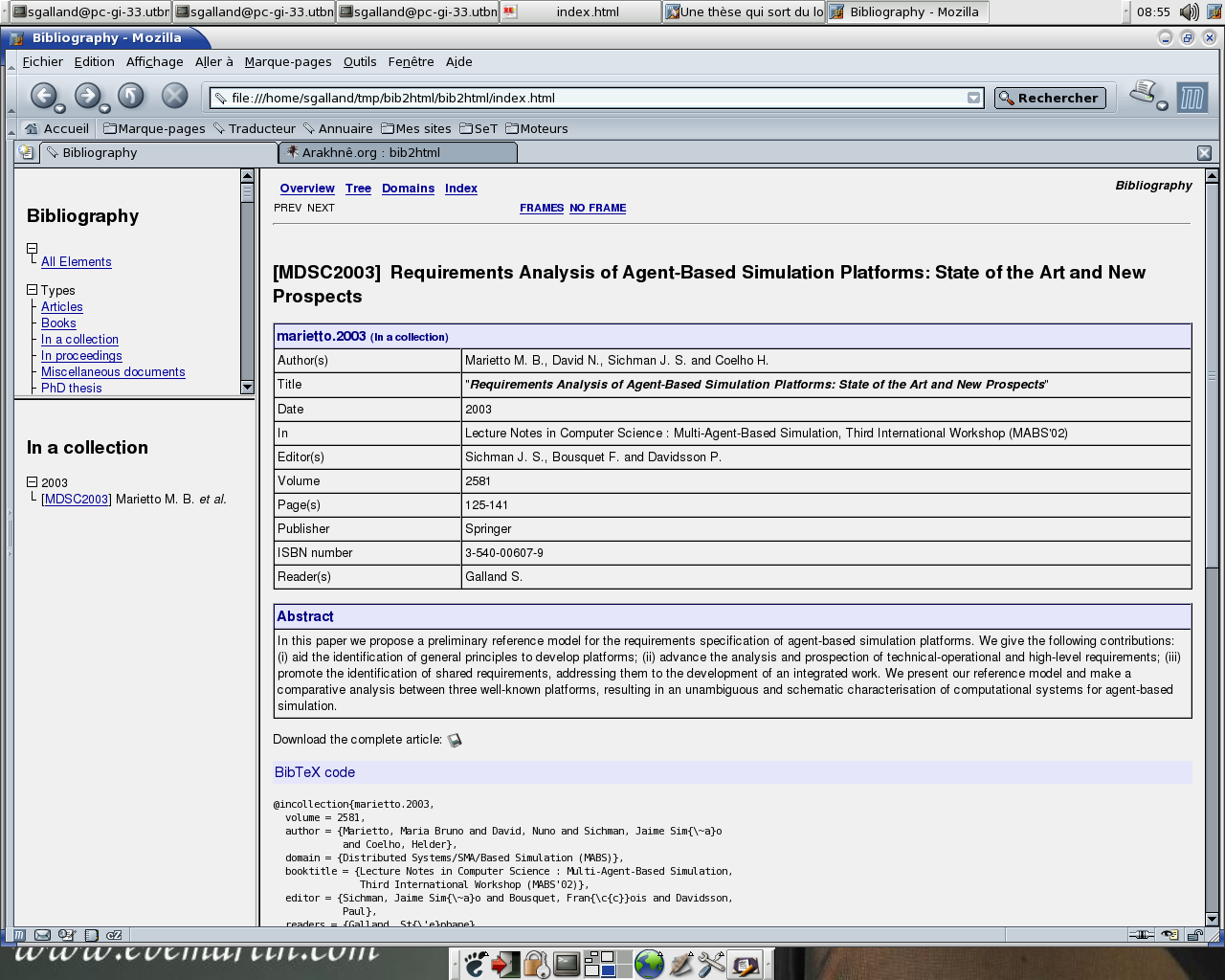Screen dimensions: 1225x980
Task: Reload the current page
Action: (130, 96)
